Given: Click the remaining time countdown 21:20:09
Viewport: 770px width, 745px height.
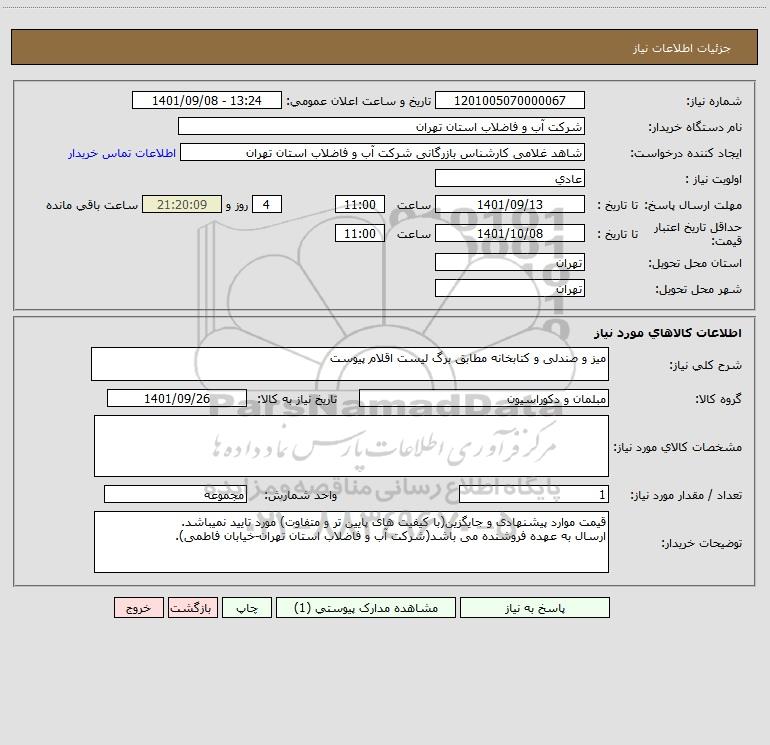Looking at the screenshot, I should pos(182,204).
